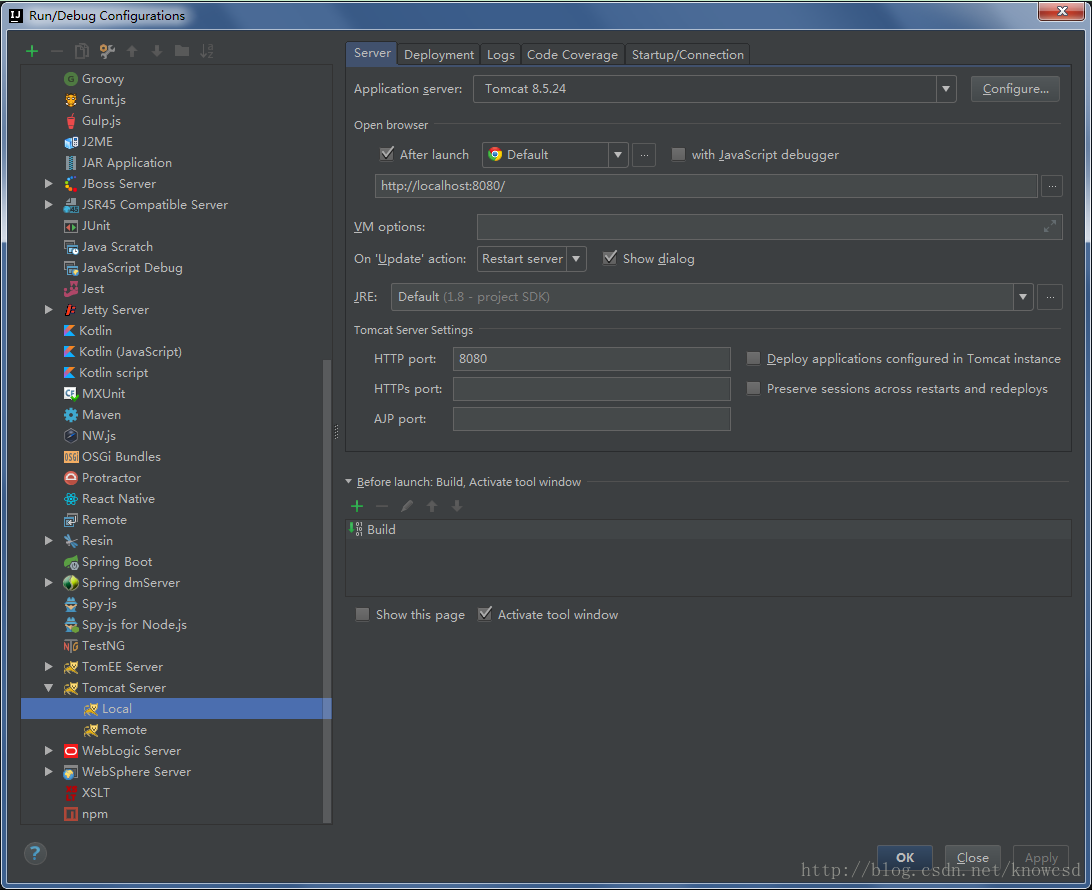Switch to Deployment tab

(439, 54)
